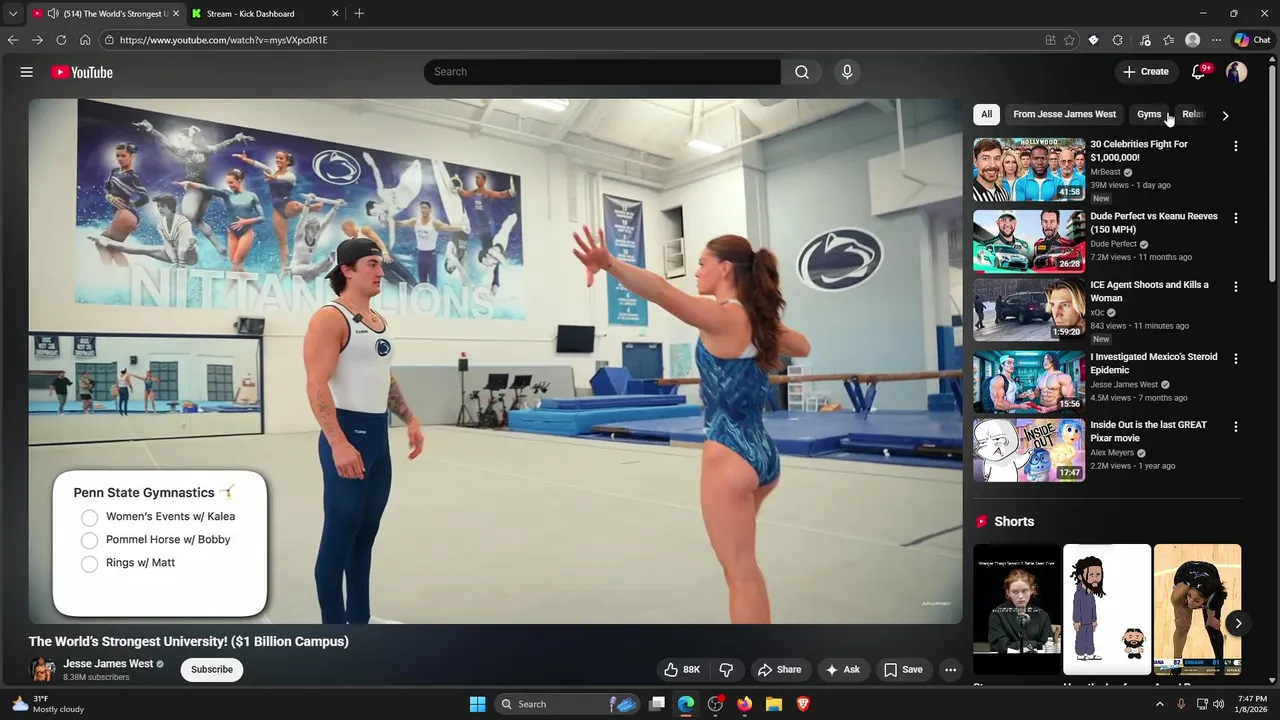Dislike the video with thumbs down

727,670
